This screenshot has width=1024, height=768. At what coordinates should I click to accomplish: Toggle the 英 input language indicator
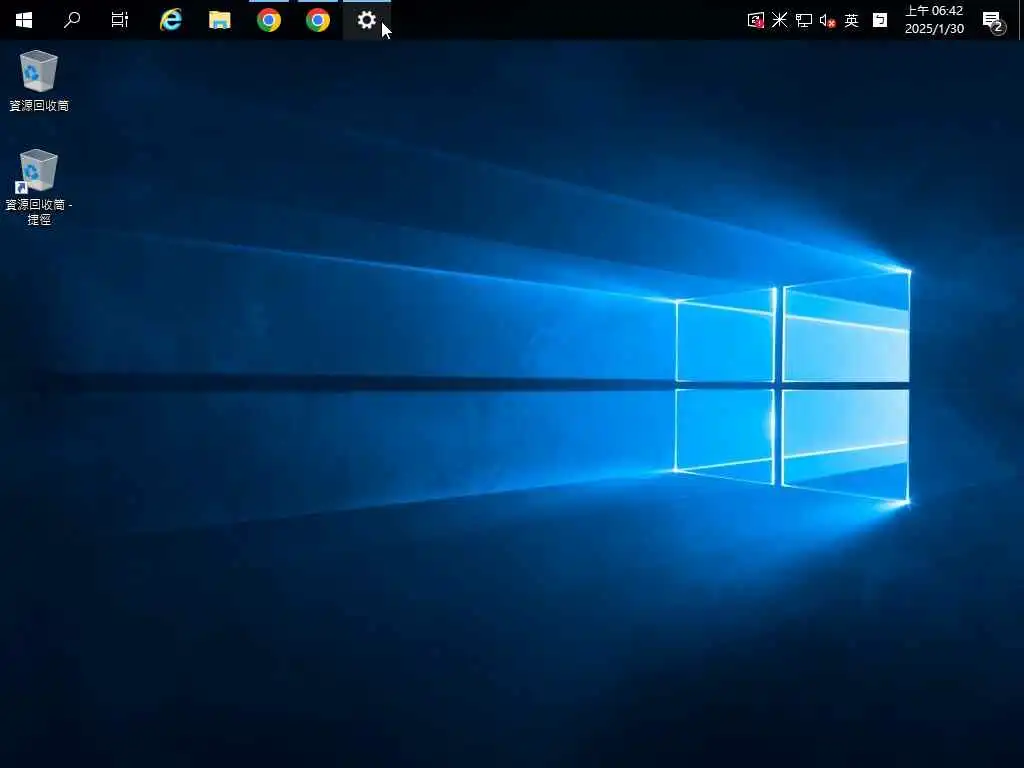[x=851, y=20]
